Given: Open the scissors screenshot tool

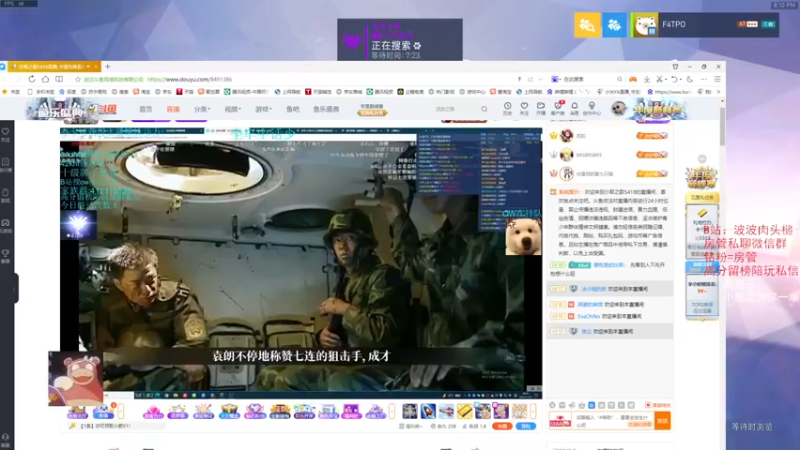Looking at the screenshot, I should pos(660,80).
